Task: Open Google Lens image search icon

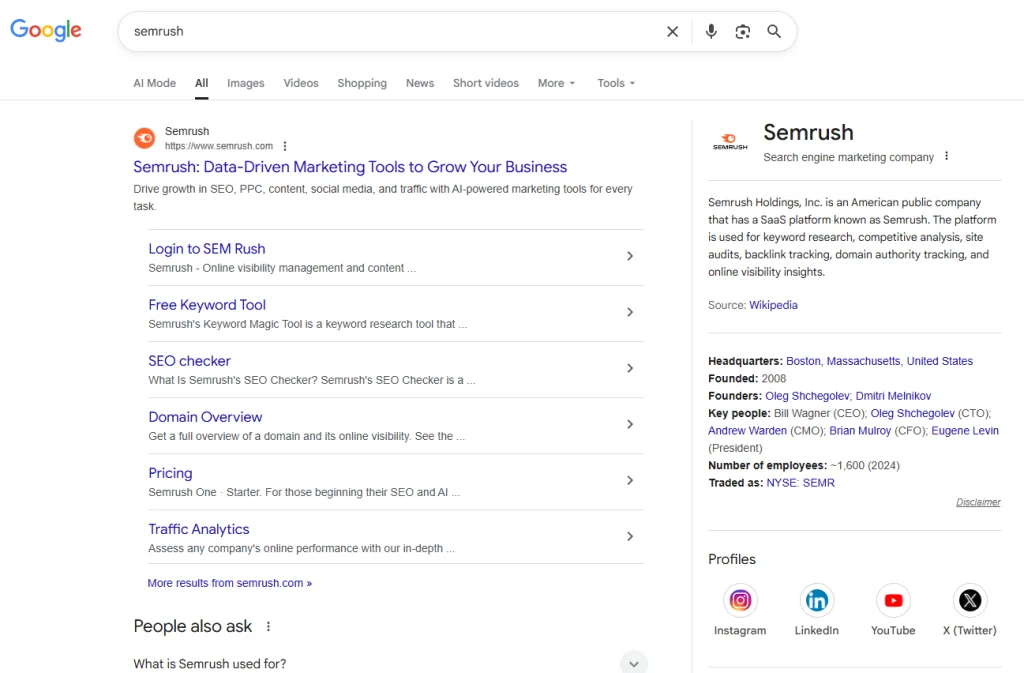Action: 742,32
